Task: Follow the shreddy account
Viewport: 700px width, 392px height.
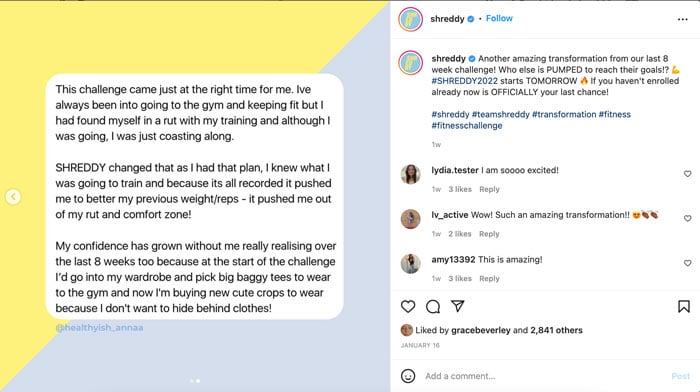Action: tap(499, 18)
